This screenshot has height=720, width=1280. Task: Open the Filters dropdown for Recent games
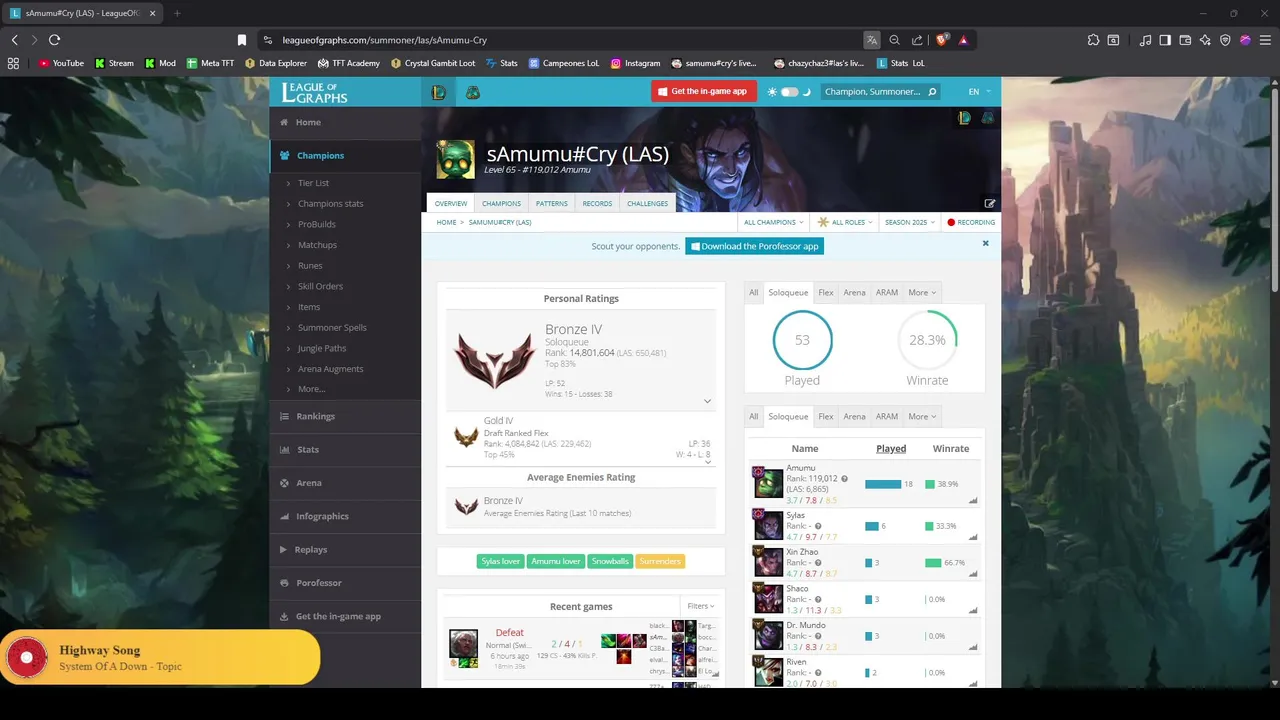tap(700, 606)
